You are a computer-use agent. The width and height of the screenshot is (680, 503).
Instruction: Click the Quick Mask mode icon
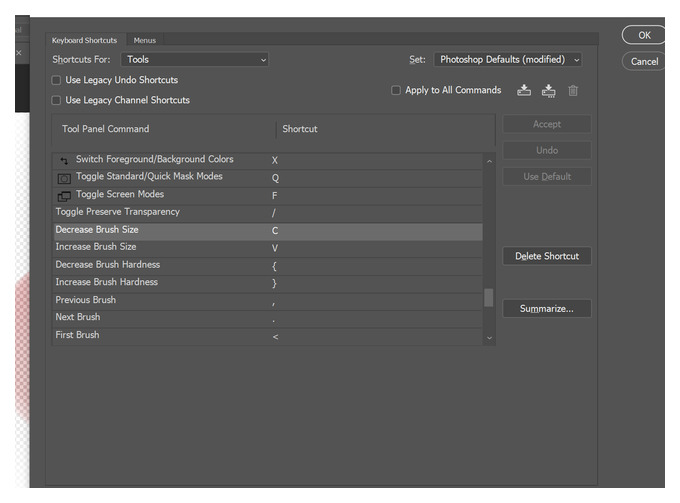[64, 178]
